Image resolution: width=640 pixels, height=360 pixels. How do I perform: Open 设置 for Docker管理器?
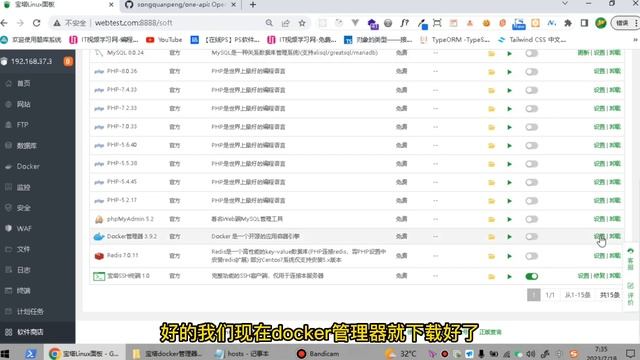click(599, 236)
